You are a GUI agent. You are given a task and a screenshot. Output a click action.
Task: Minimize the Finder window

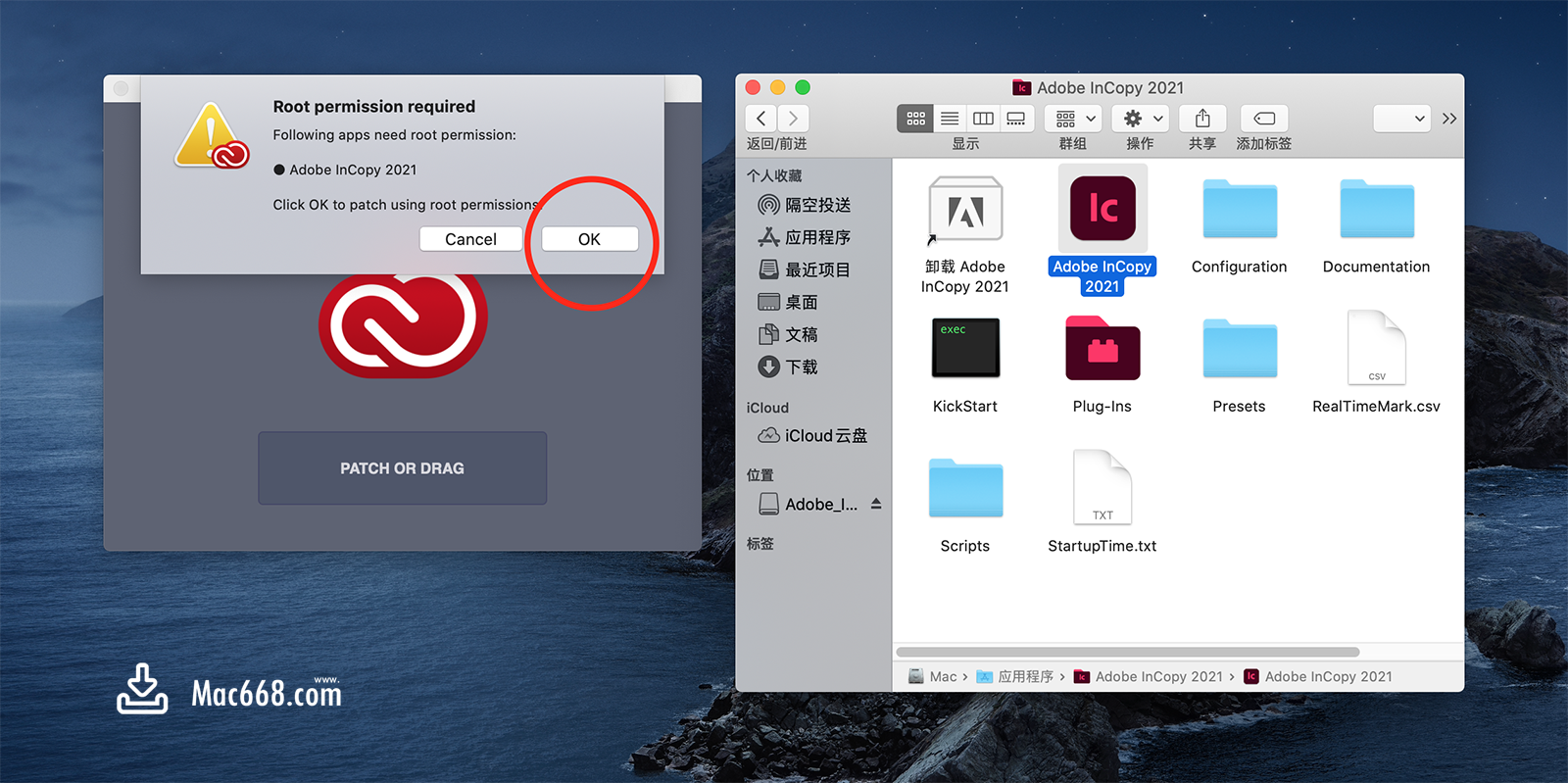[x=778, y=87]
